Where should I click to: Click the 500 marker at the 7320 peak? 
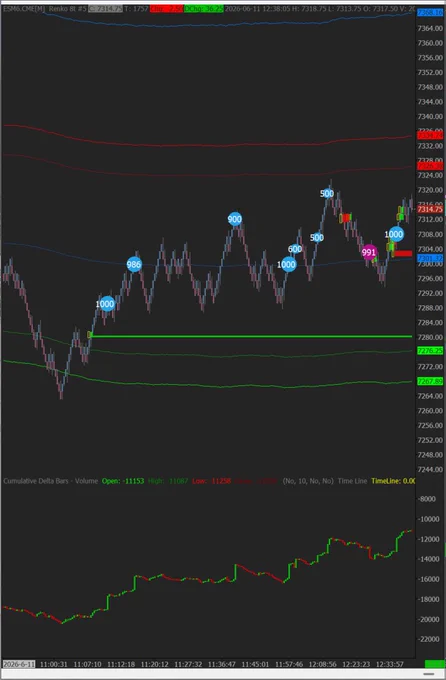327,193
